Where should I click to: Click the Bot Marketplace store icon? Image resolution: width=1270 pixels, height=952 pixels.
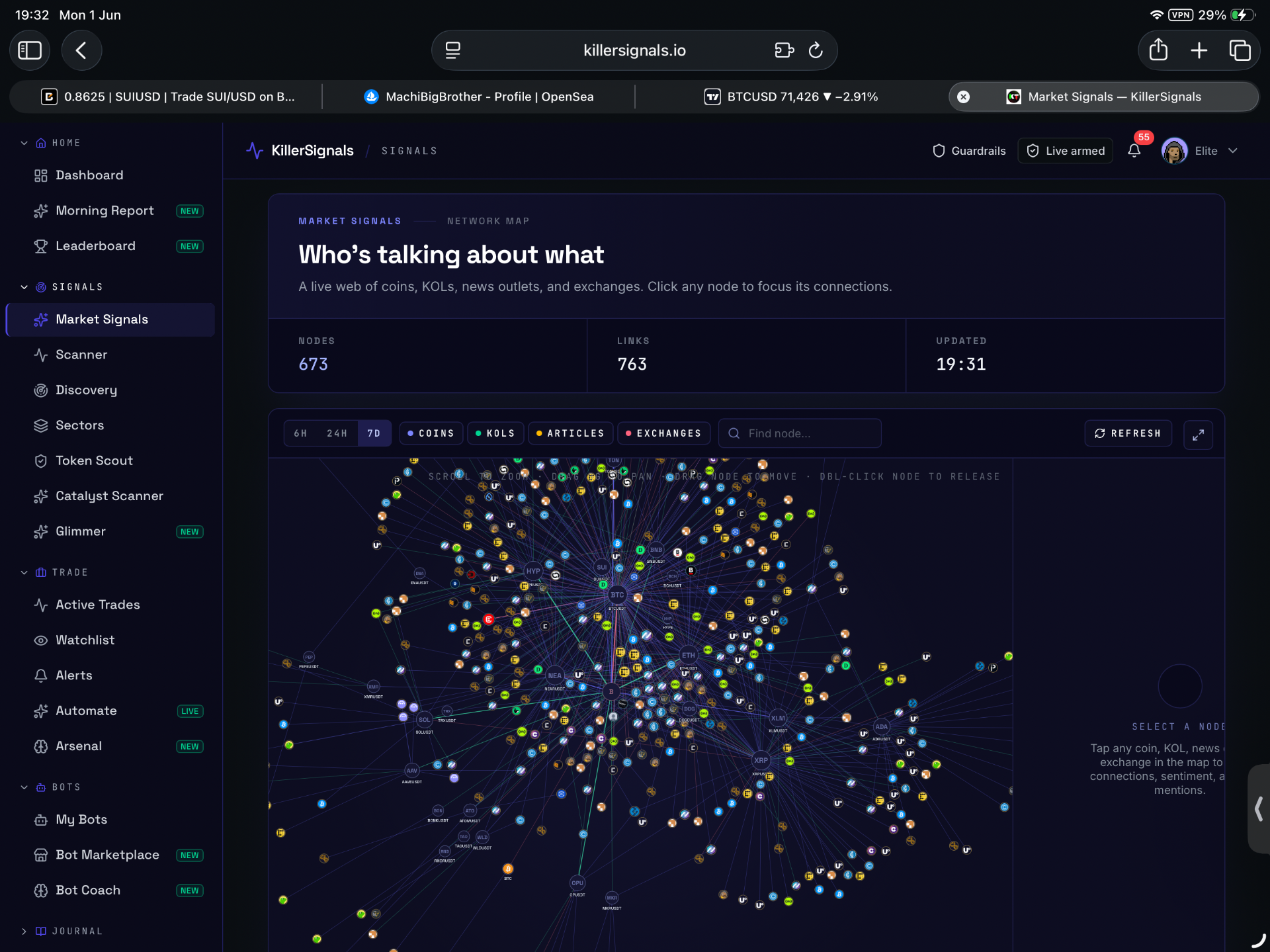41,855
